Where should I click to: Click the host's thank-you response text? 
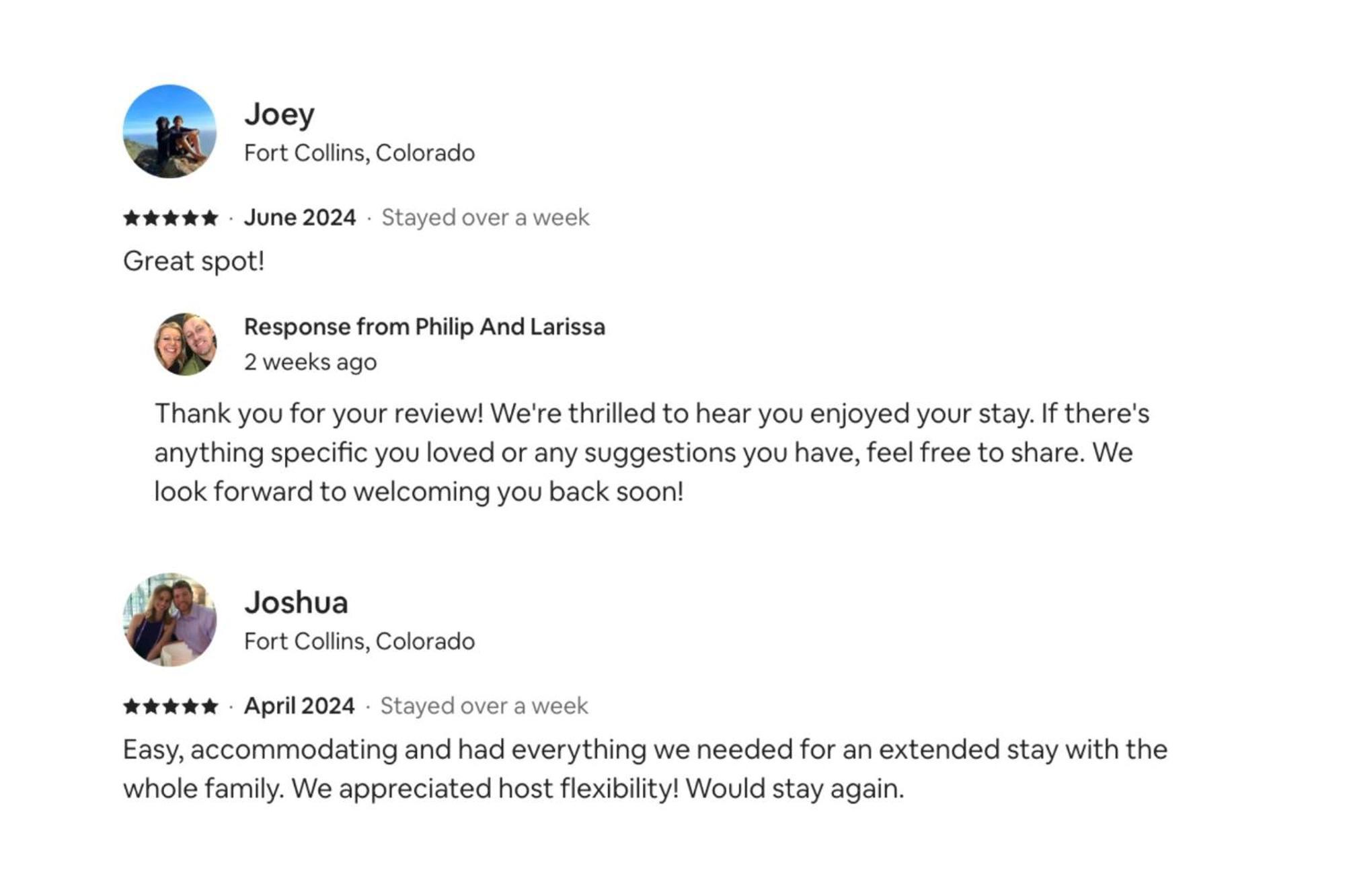tap(652, 452)
